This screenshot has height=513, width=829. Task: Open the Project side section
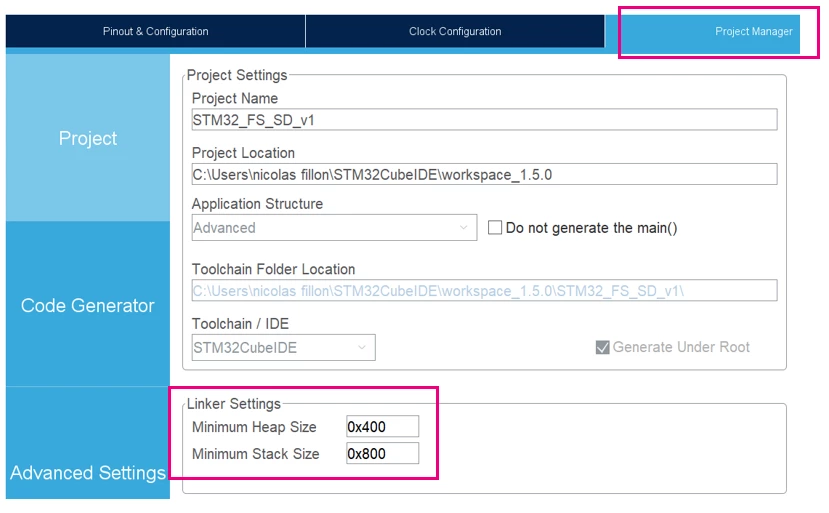tap(88, 138)
